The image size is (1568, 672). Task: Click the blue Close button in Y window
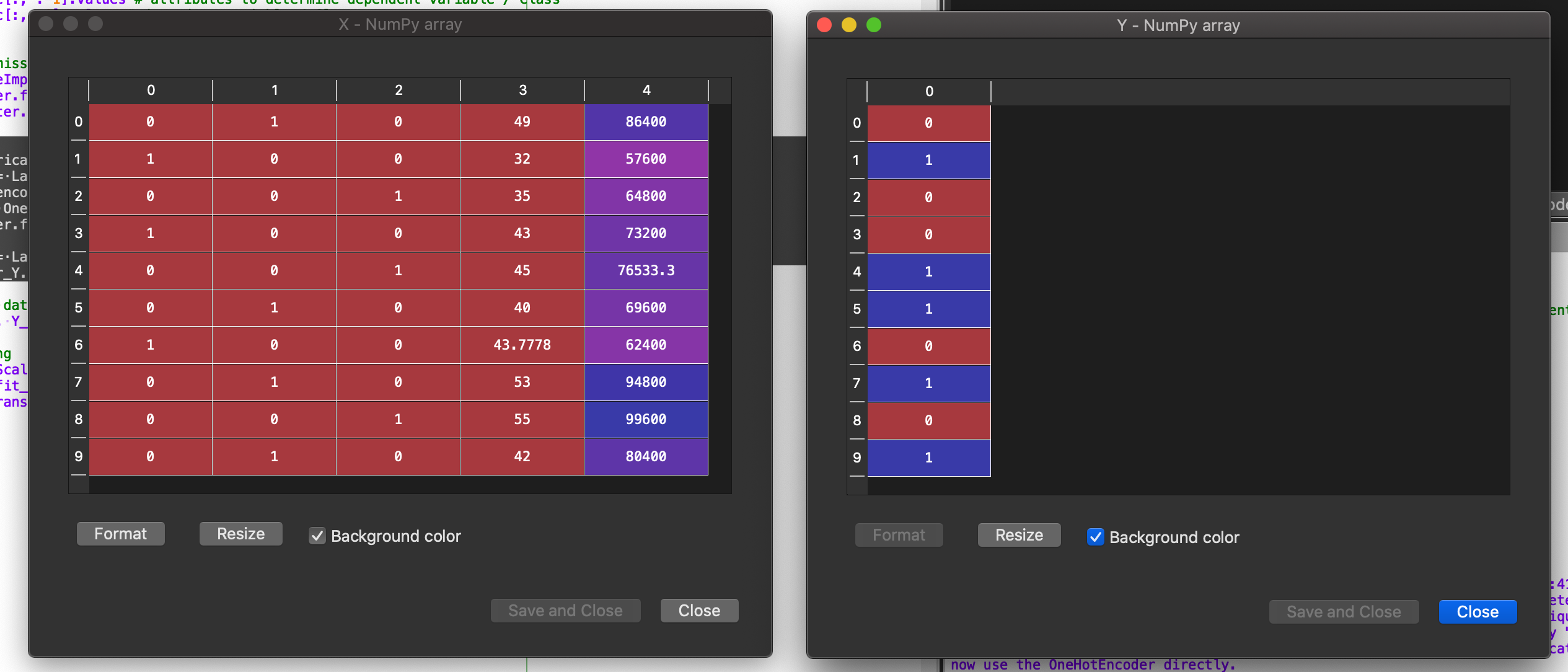(1477, 612)
